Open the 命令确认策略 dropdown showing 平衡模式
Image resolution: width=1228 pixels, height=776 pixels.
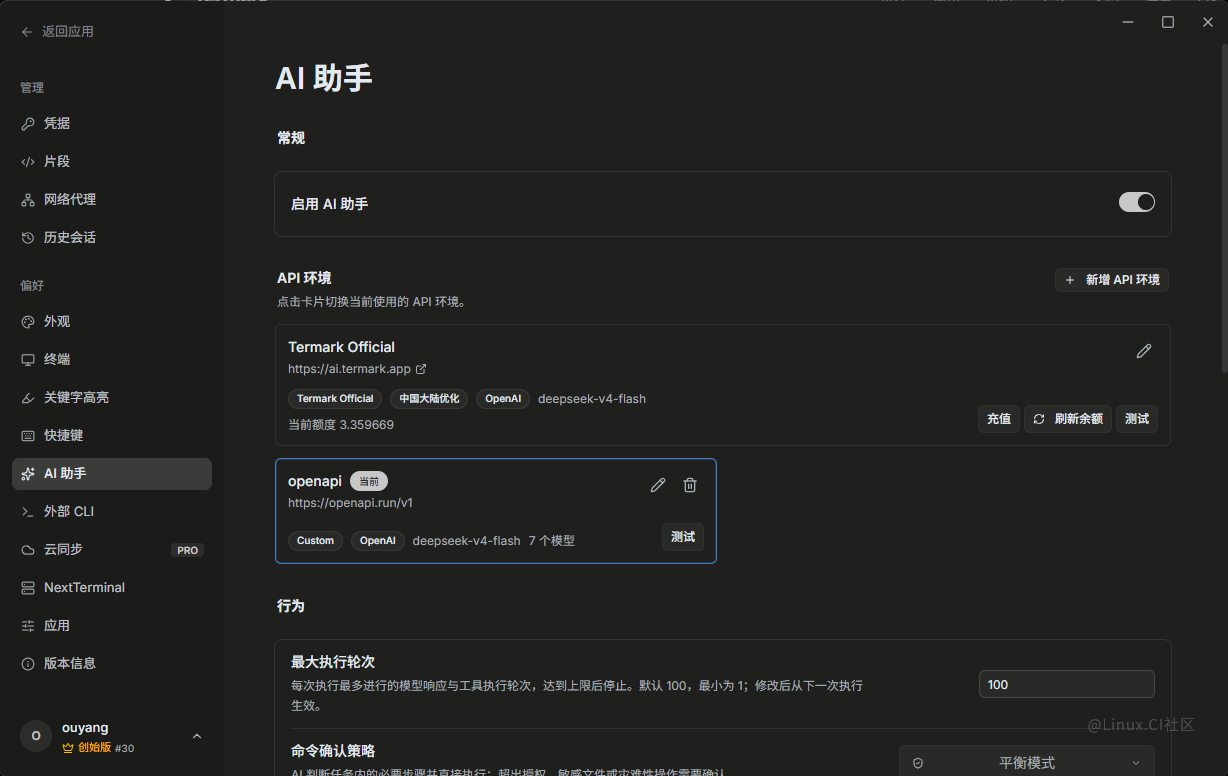pos(1027,762)
